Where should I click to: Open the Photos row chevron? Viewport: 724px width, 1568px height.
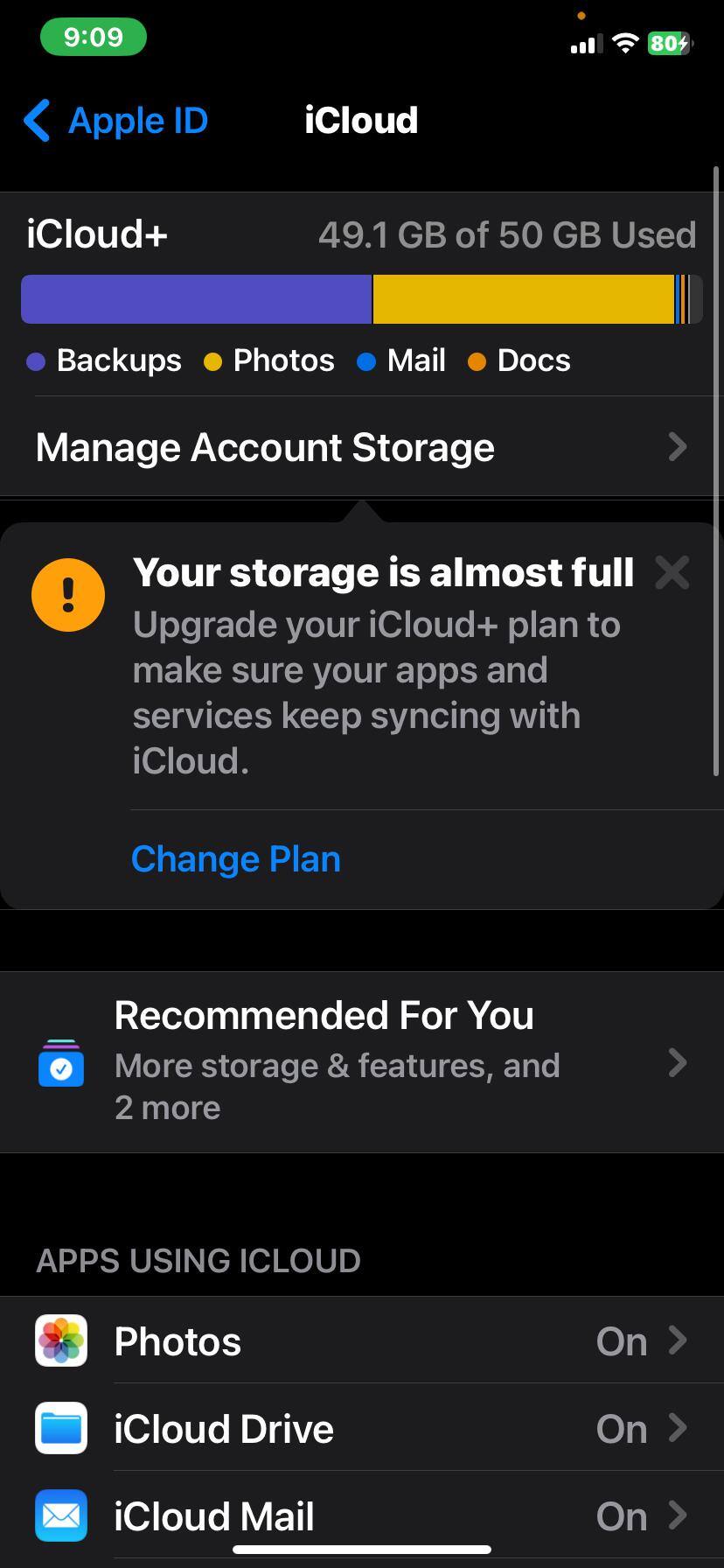(678, 1340)
